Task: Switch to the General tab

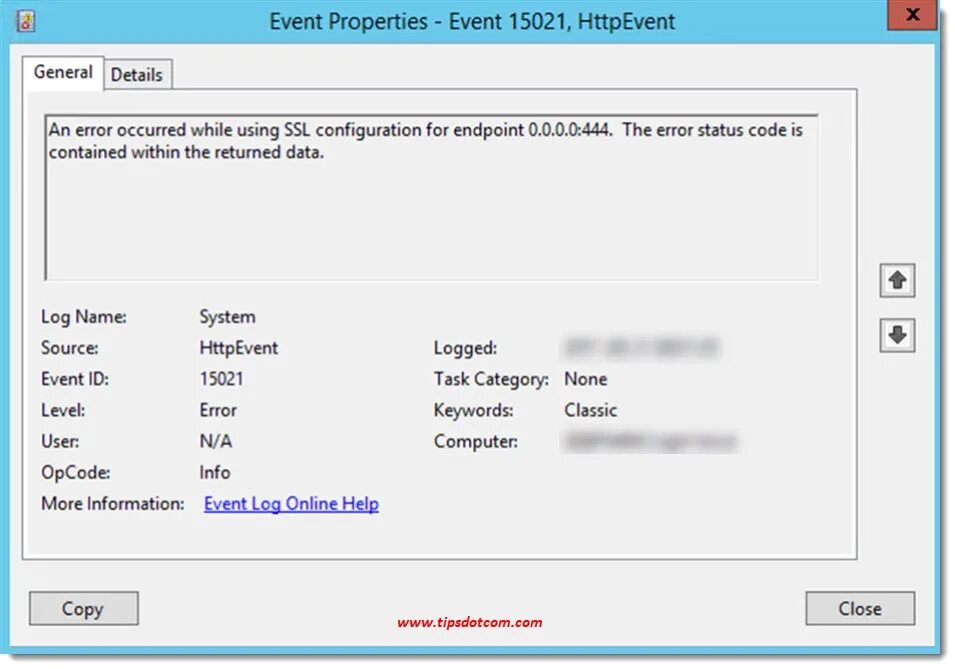Action: point(63,73)
